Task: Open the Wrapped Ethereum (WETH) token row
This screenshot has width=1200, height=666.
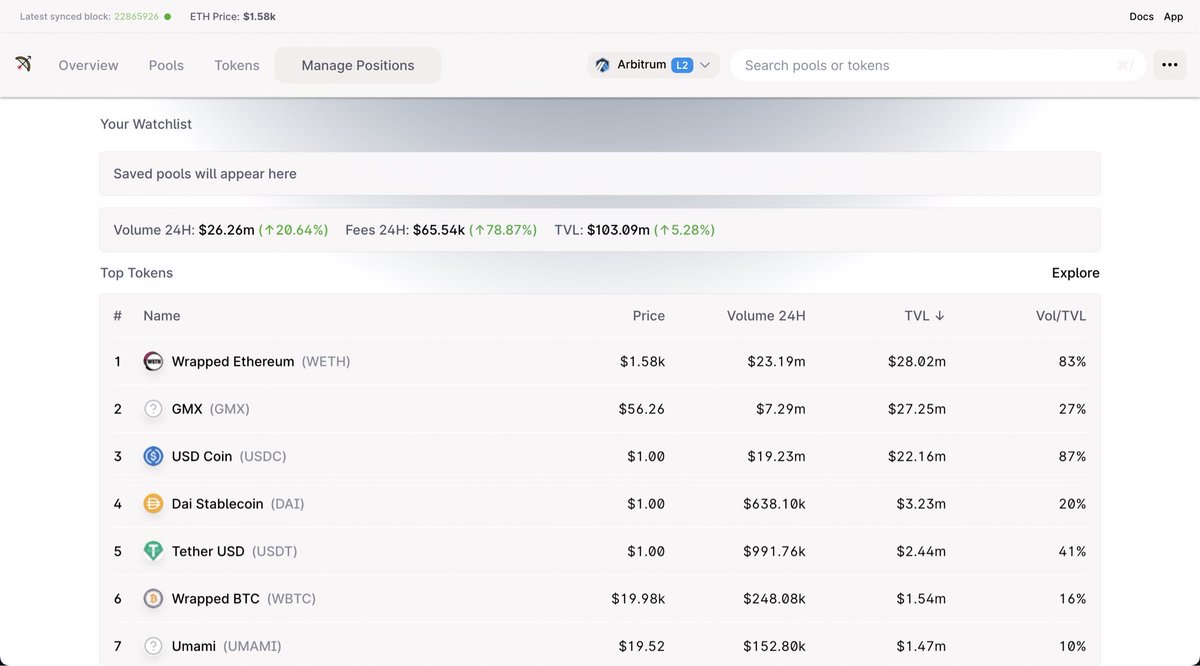Action: click(x=600, y=362)
